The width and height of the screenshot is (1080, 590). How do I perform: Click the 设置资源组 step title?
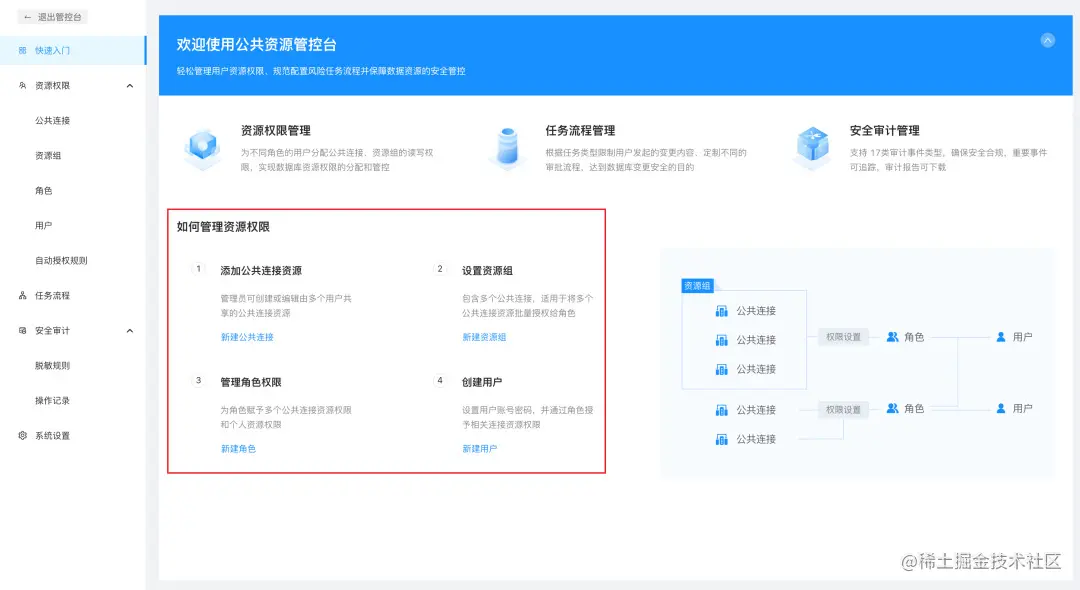click(487, 271)
